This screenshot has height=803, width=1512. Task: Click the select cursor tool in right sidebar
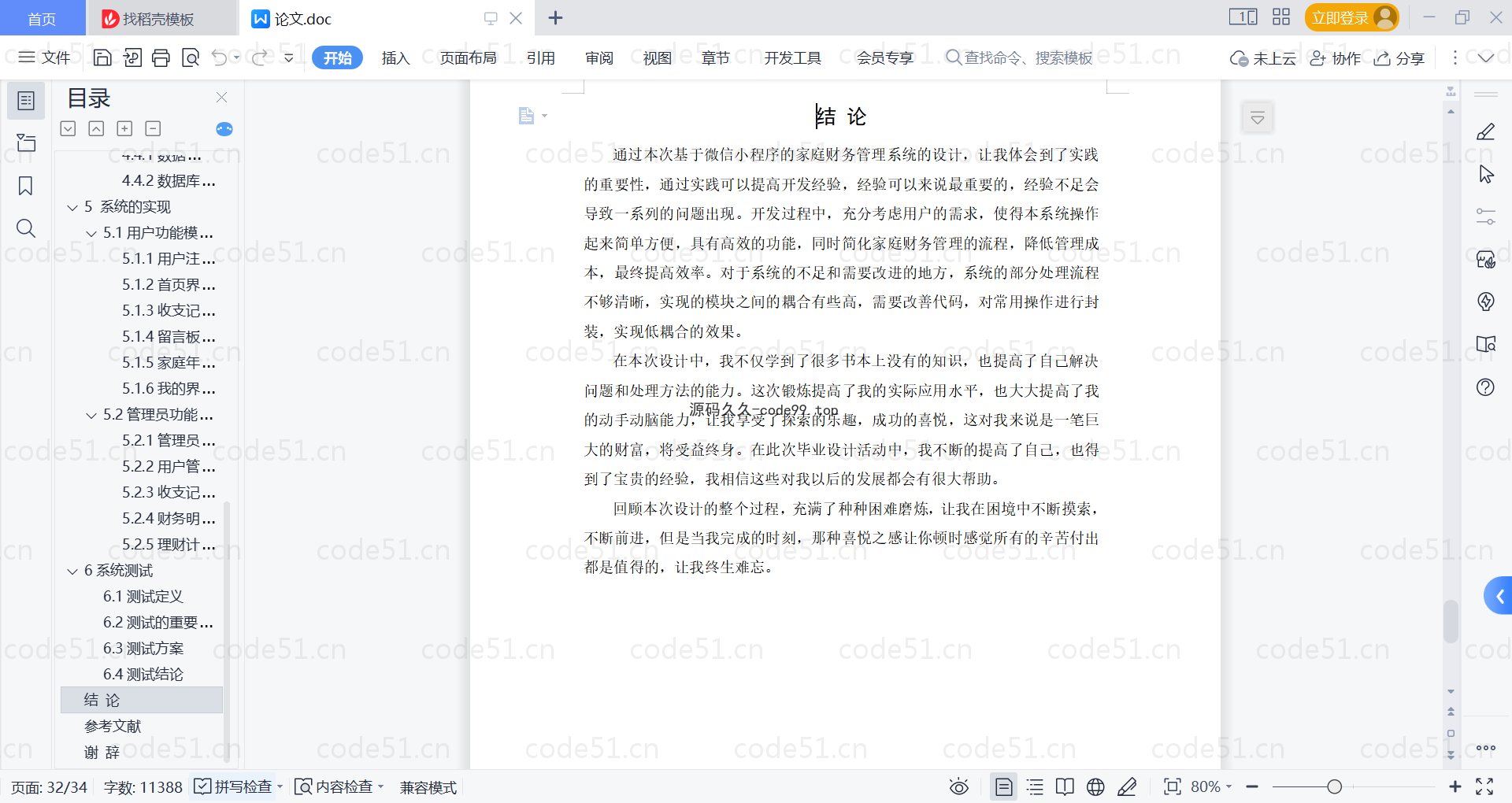click(1486, 174)
